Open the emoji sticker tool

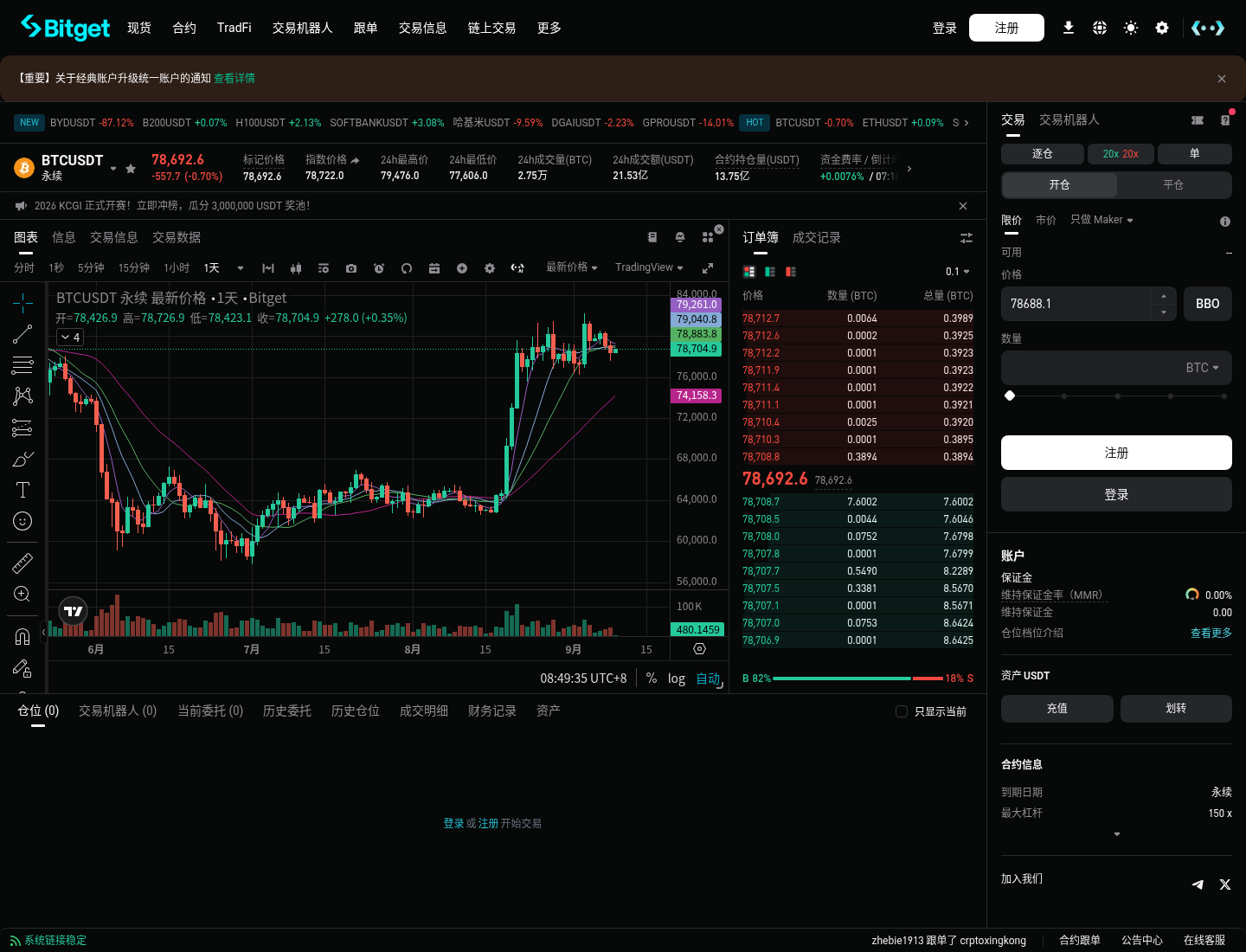(22, 521)
